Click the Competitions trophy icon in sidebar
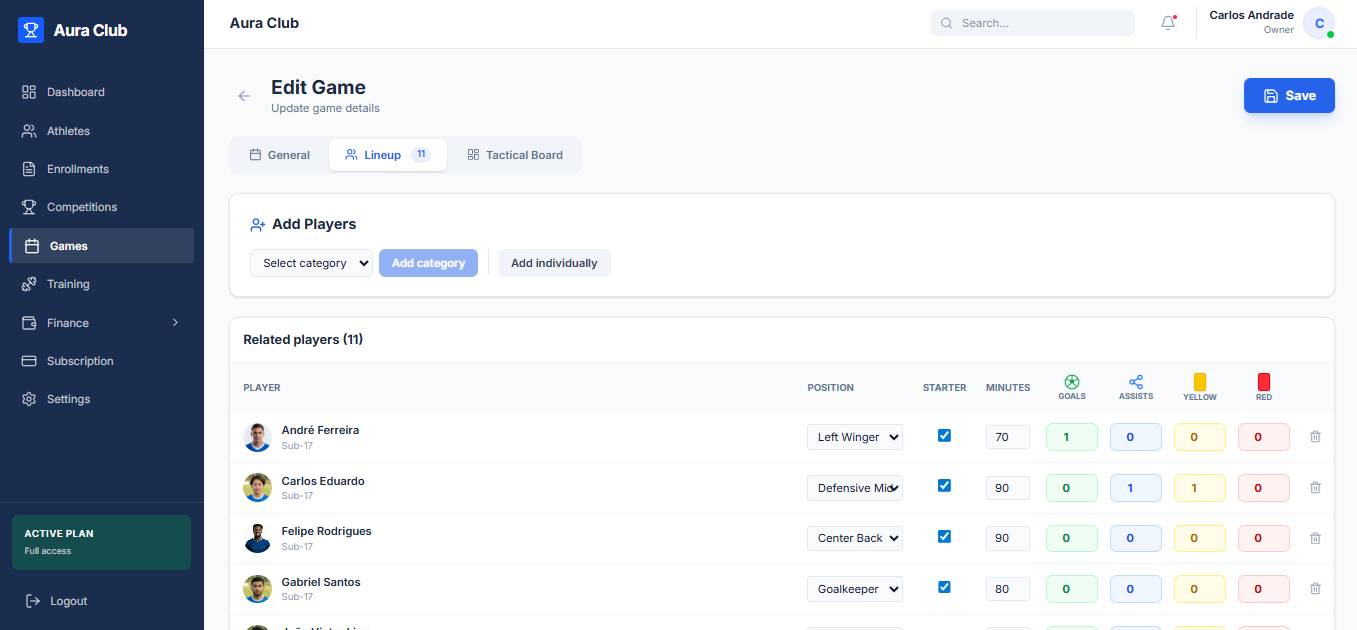 [29, 207]
